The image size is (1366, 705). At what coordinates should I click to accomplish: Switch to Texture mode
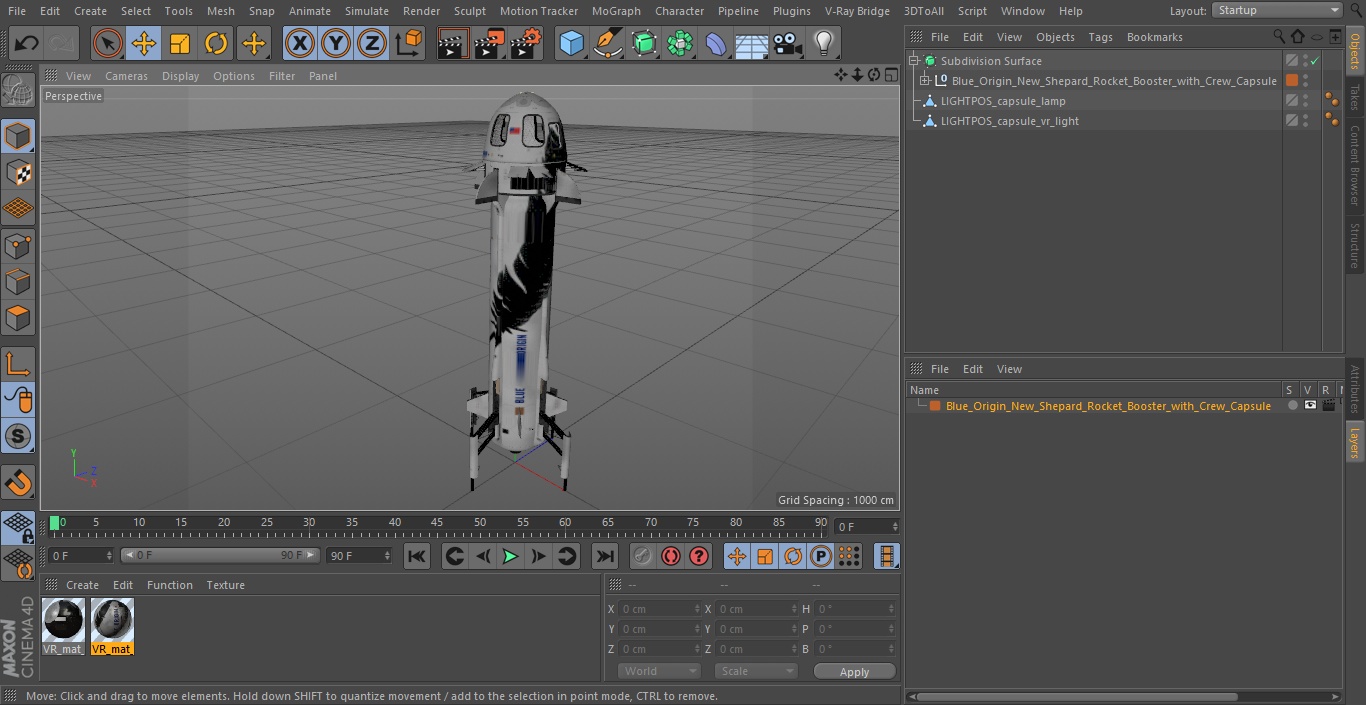[x=18, y=172]
